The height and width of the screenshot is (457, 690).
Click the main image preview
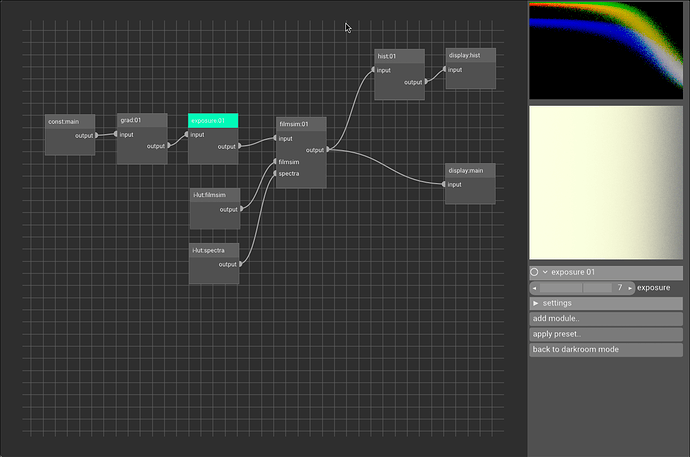pos(608,183)
